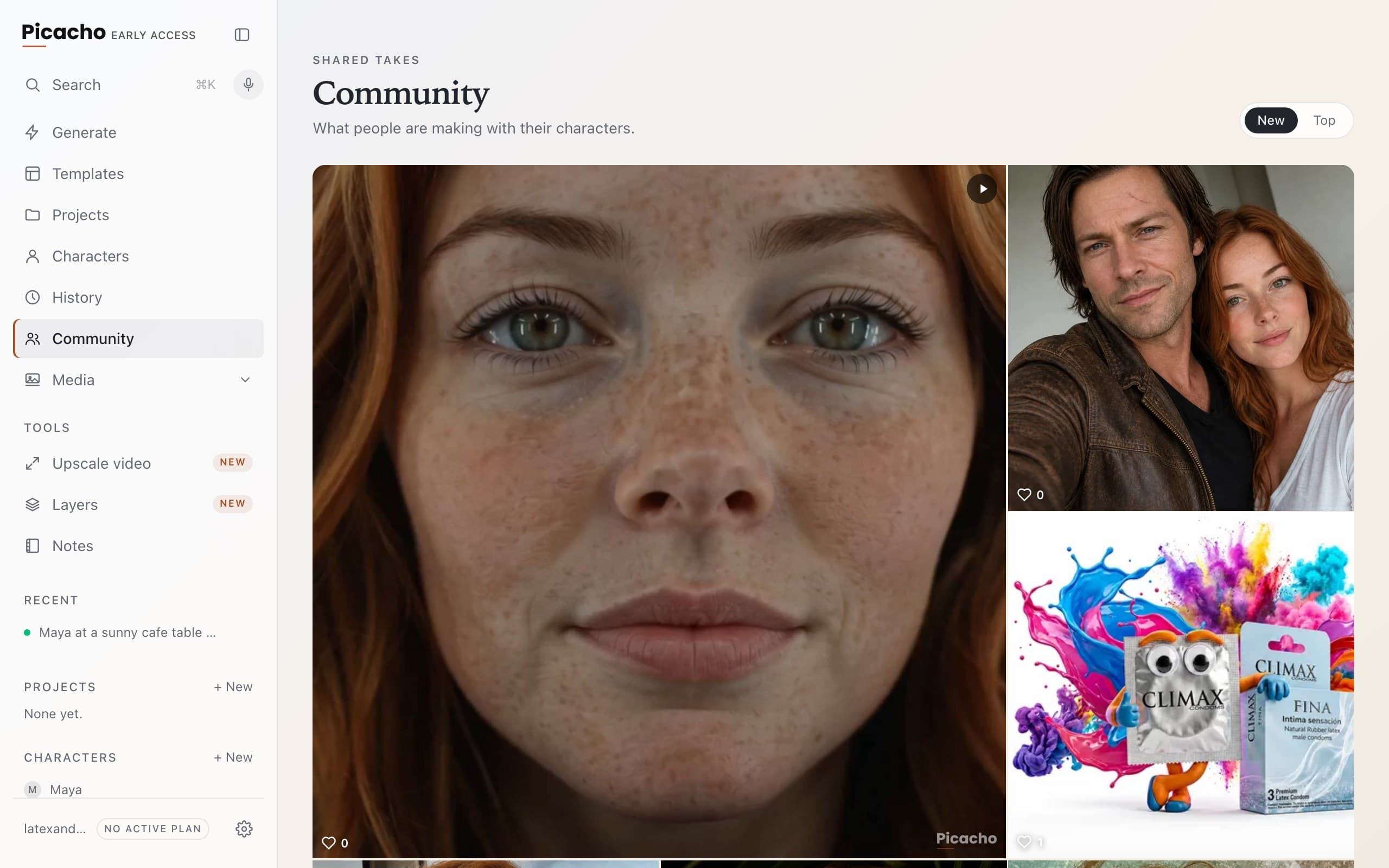The width and height of the screenshot is (1389, 868).
Task: Open the Upscale video tool
Action: tap(138, 463)
